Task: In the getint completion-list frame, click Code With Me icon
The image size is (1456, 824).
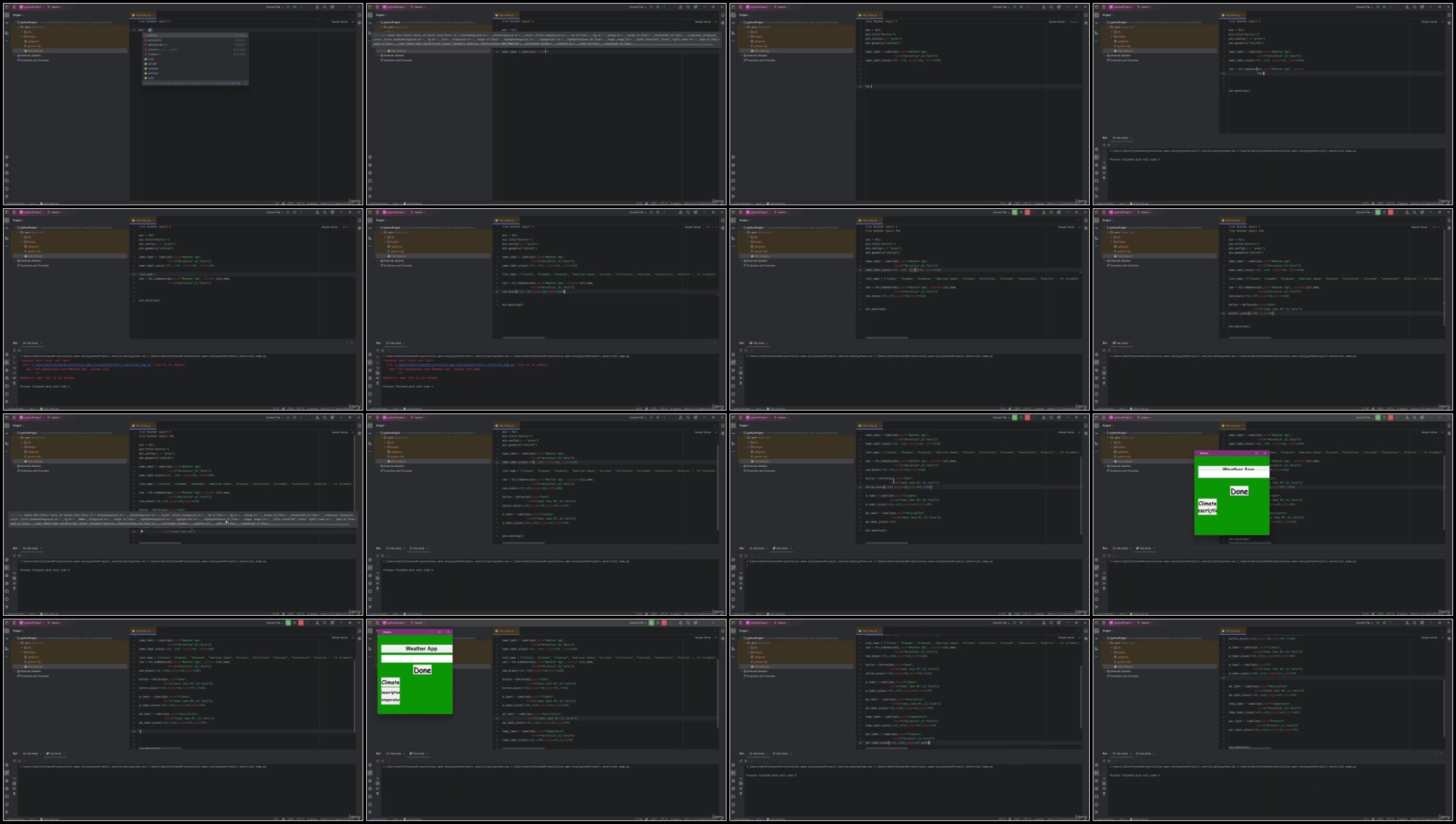Action: click(x=317, y=7)
